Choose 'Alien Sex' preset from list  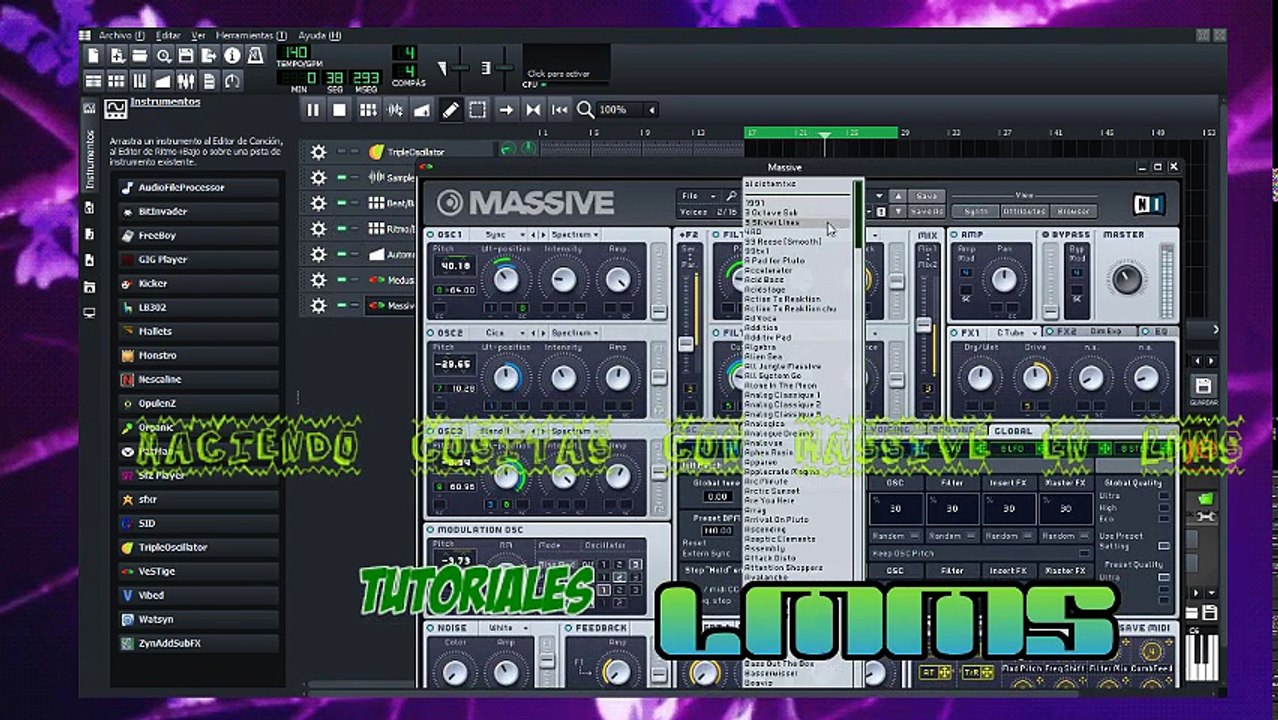(x=763, y=357)
